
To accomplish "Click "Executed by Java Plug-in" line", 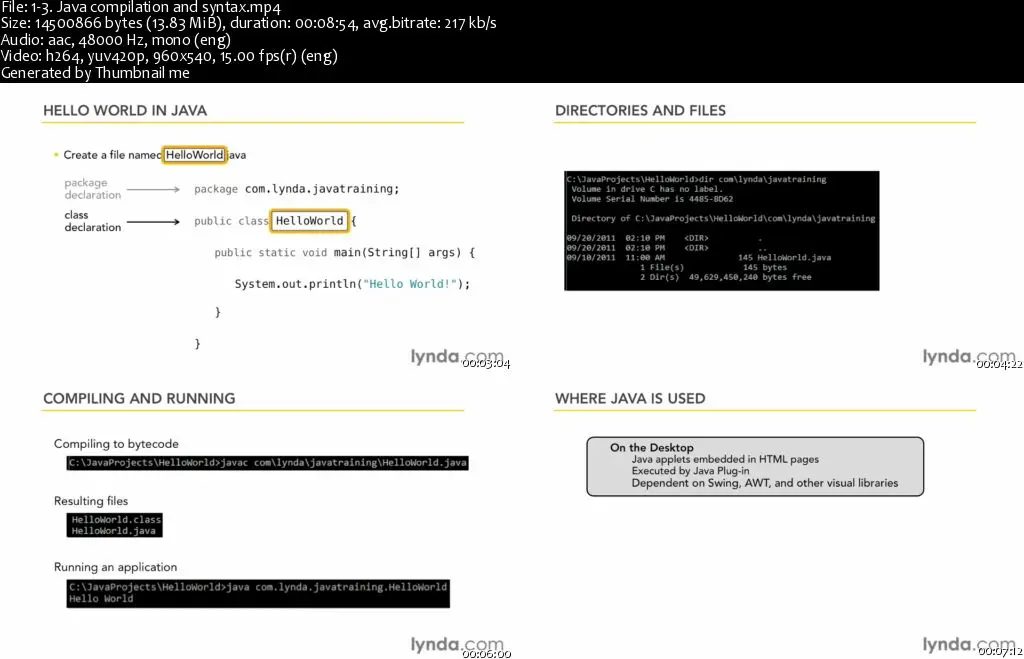I will click(x=690, y=471).
